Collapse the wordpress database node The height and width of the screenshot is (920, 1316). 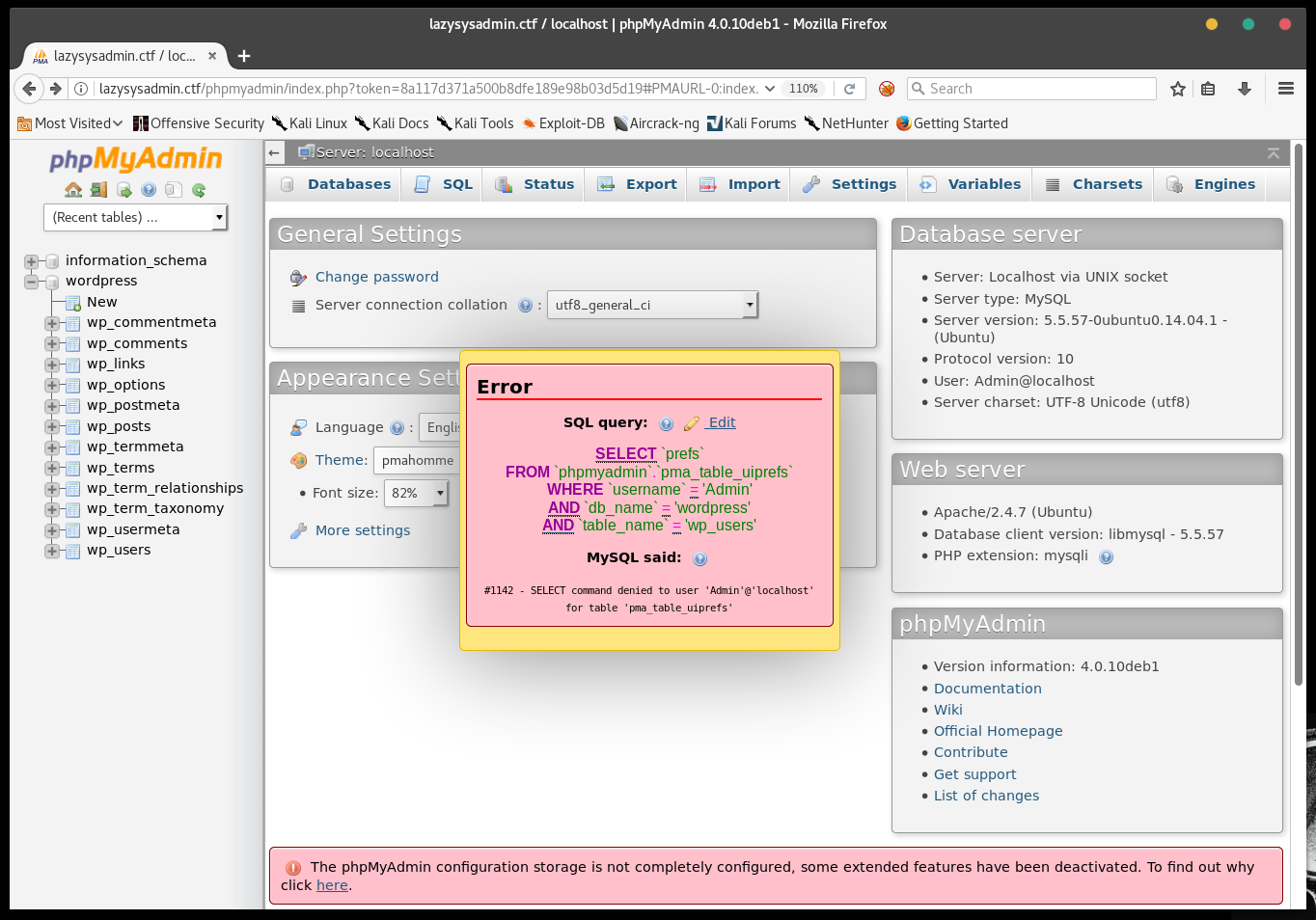tap(31, 282)
